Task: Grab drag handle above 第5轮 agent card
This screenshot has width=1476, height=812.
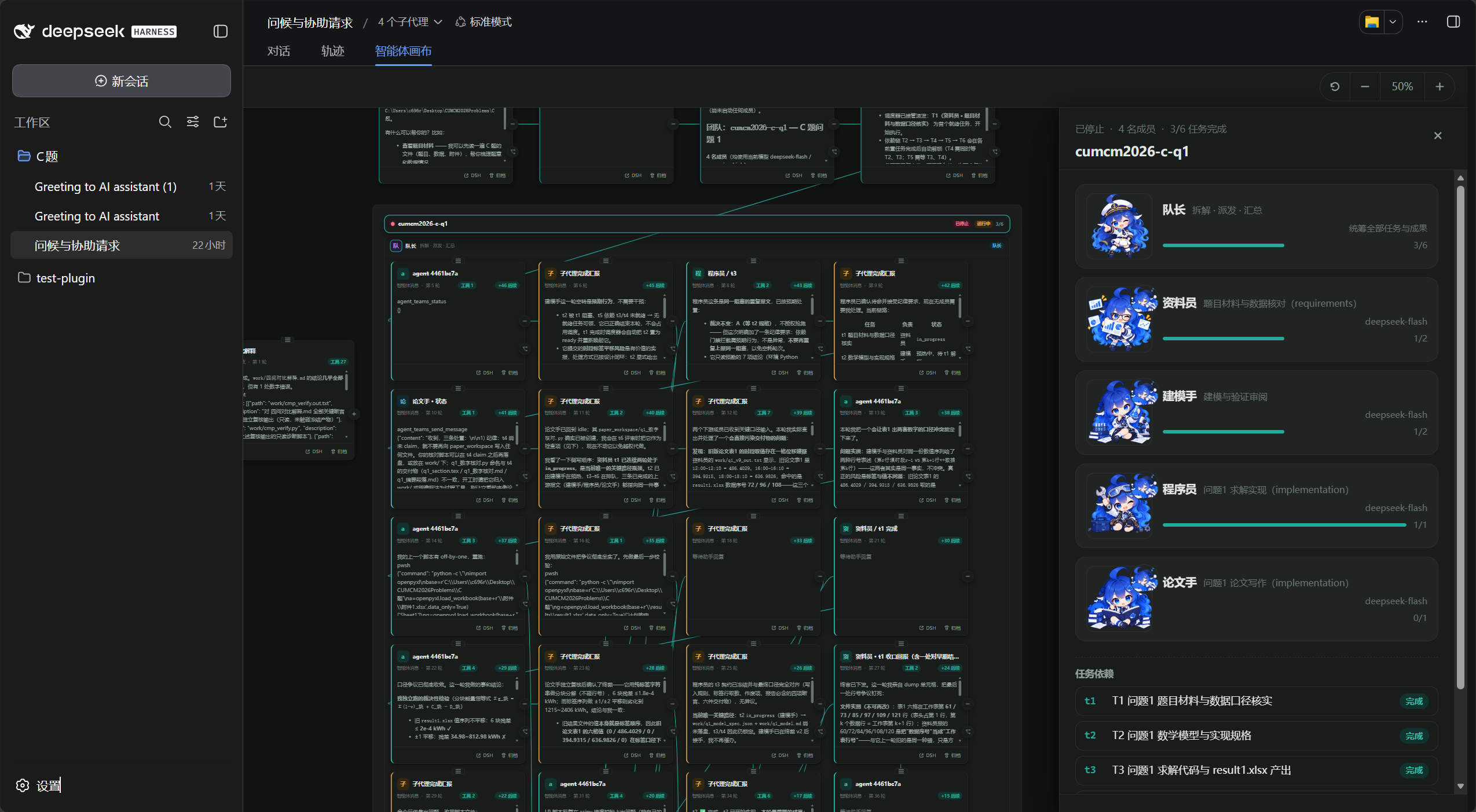Action: pos(458,261)
